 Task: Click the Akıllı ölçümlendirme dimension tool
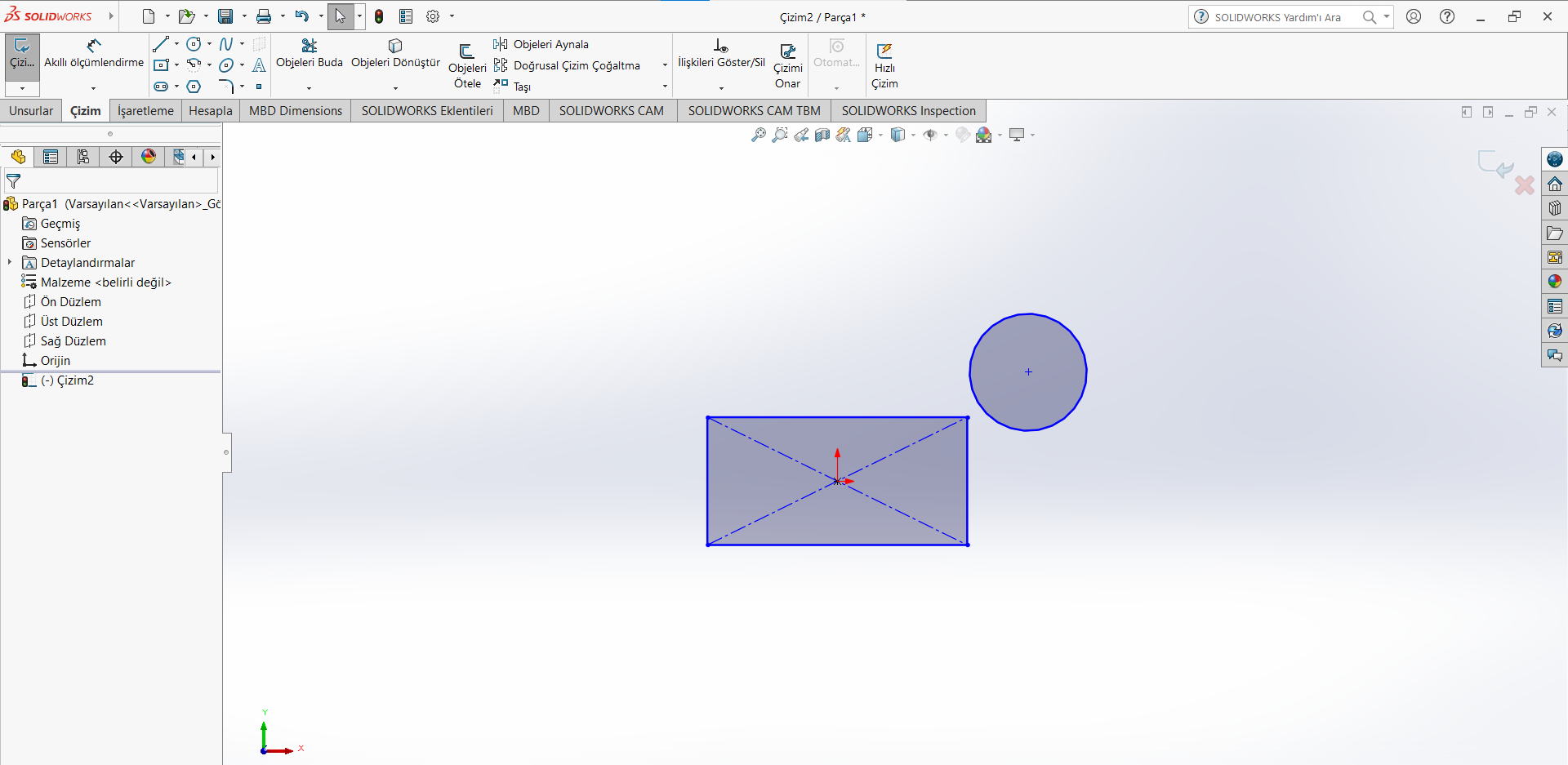click(x=94, y=53)
